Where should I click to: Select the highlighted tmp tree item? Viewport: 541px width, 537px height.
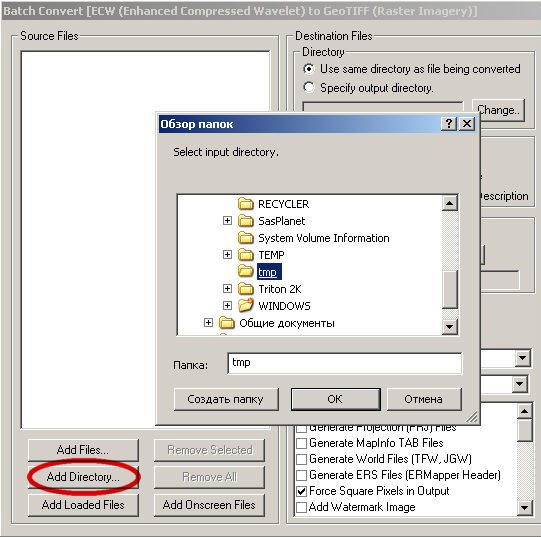tap(269, 272)
